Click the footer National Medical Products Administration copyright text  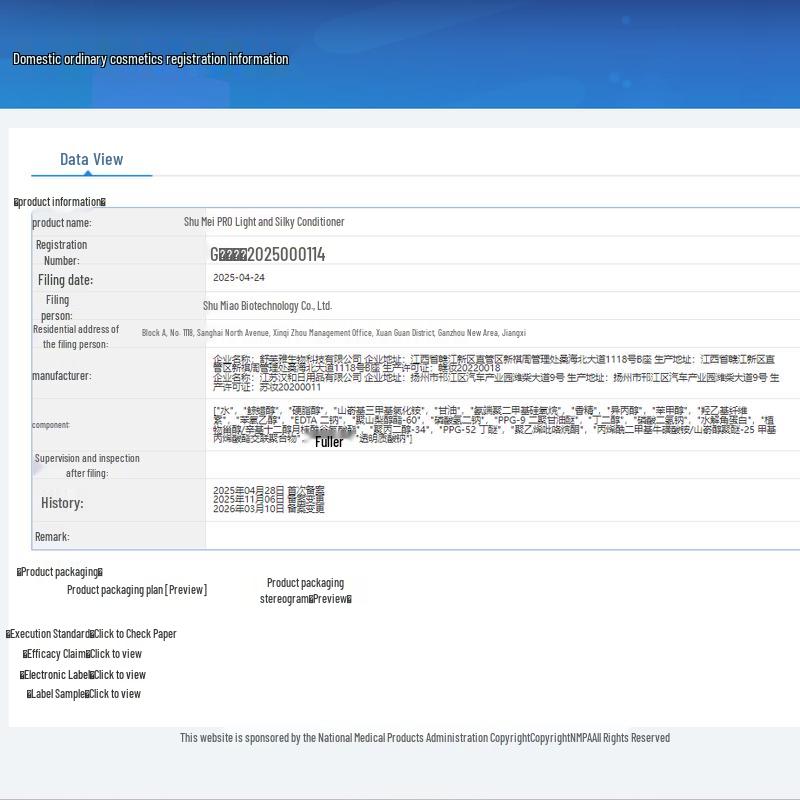424,738
